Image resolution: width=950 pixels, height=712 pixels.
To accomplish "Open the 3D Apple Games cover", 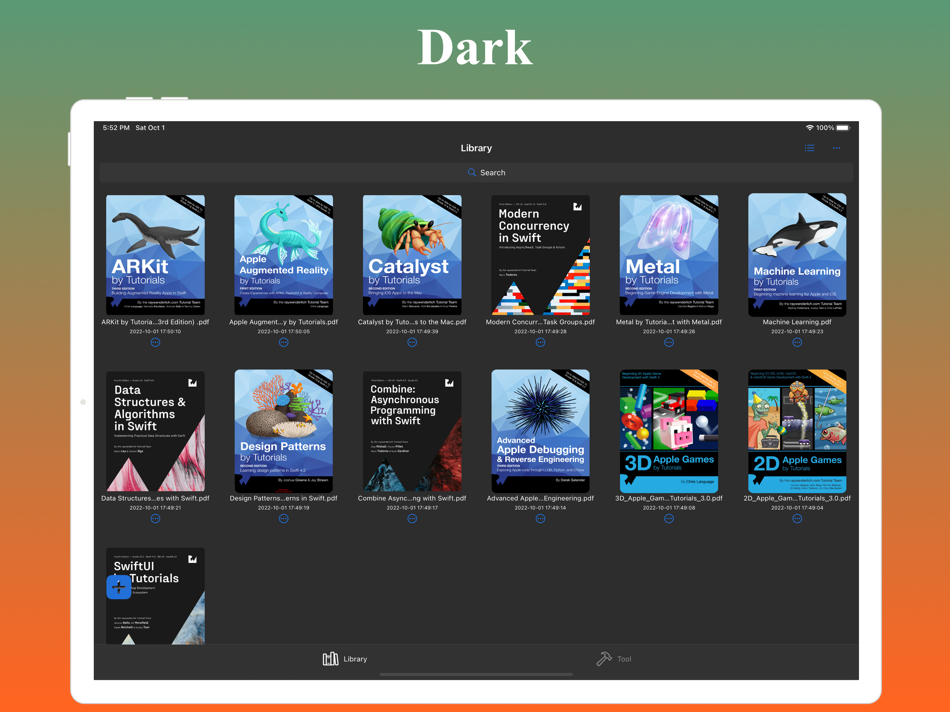I will (x=669, y=431).
